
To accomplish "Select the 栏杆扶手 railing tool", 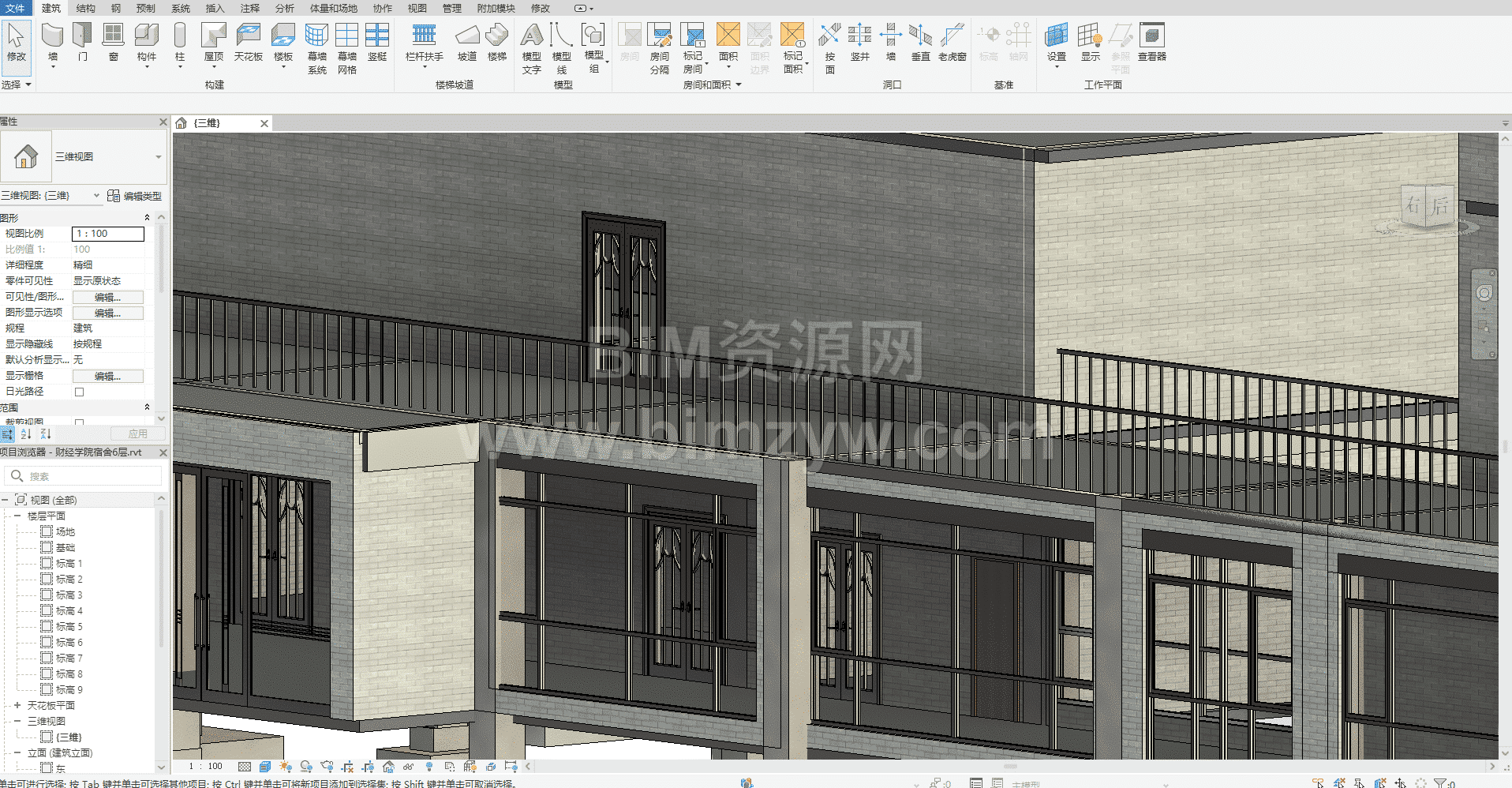I will [425, 43].
